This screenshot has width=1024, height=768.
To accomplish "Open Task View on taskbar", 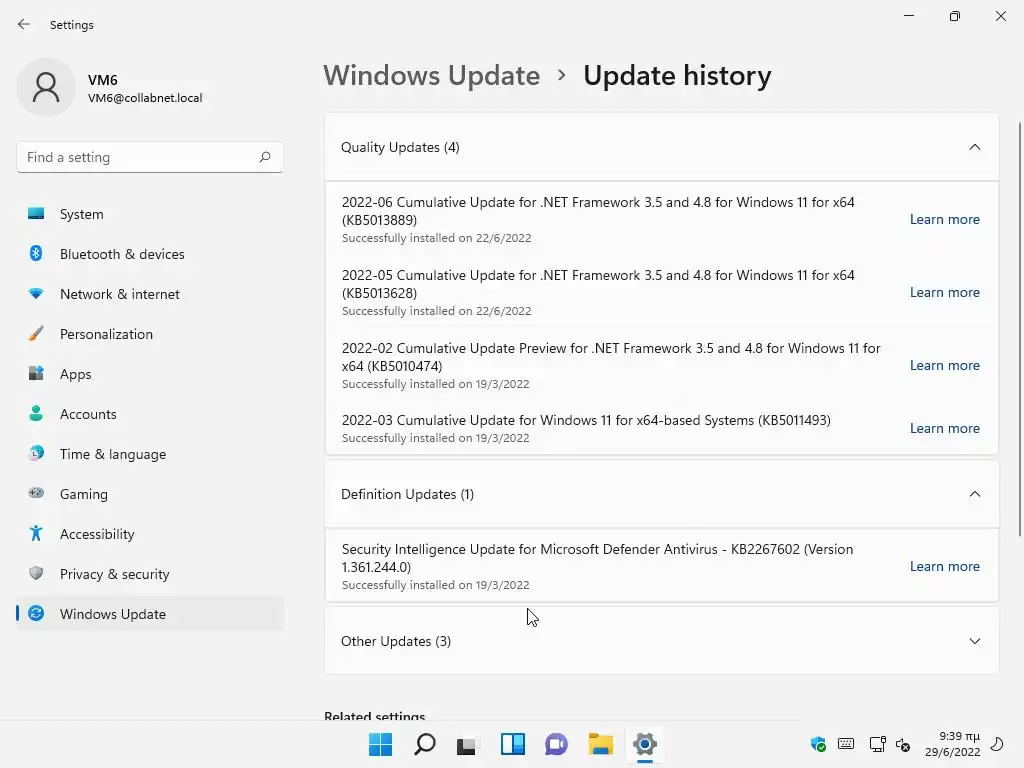I will [466, 744].
